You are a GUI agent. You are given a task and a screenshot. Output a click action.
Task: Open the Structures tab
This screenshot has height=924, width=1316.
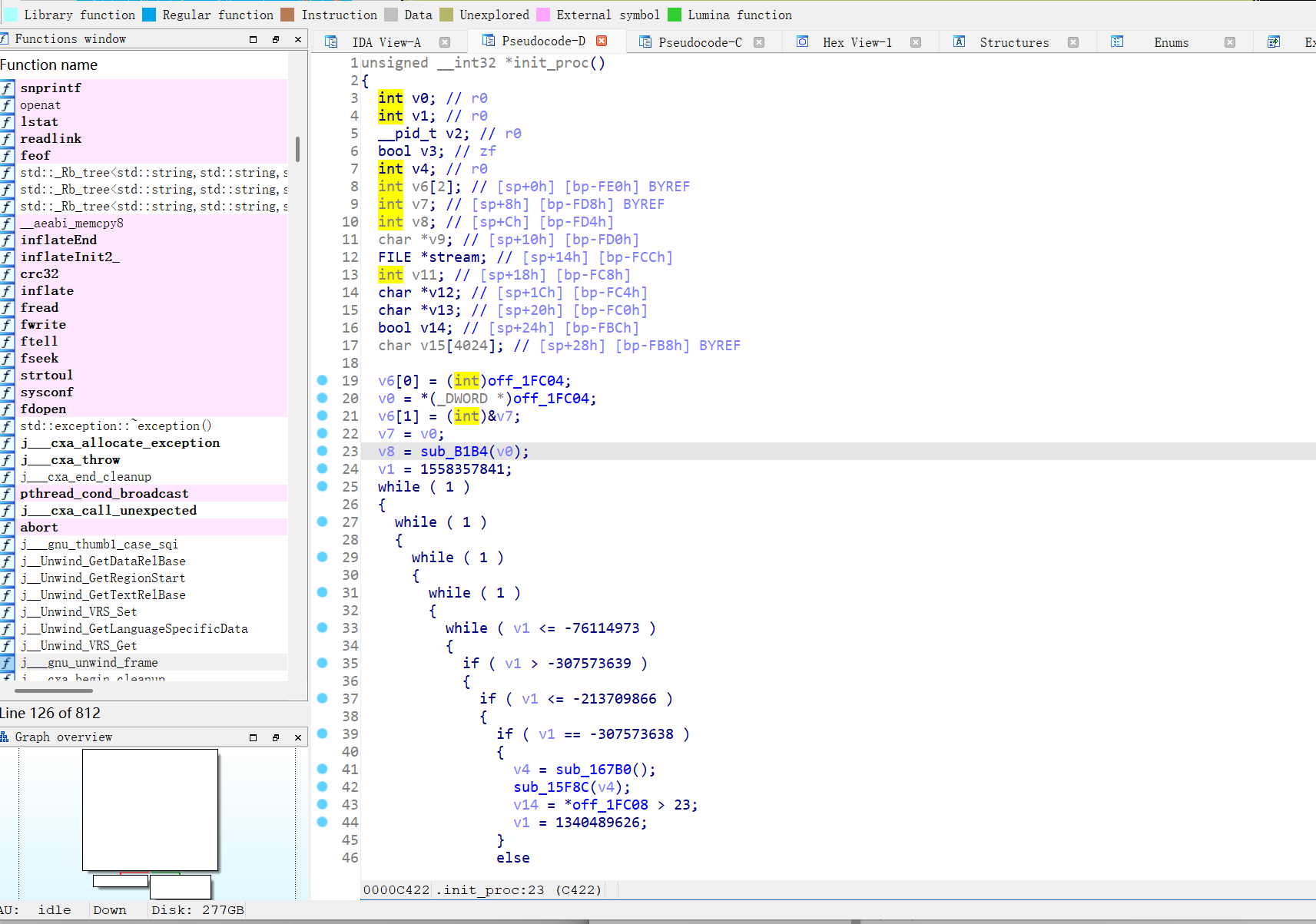coord(1014,42)
